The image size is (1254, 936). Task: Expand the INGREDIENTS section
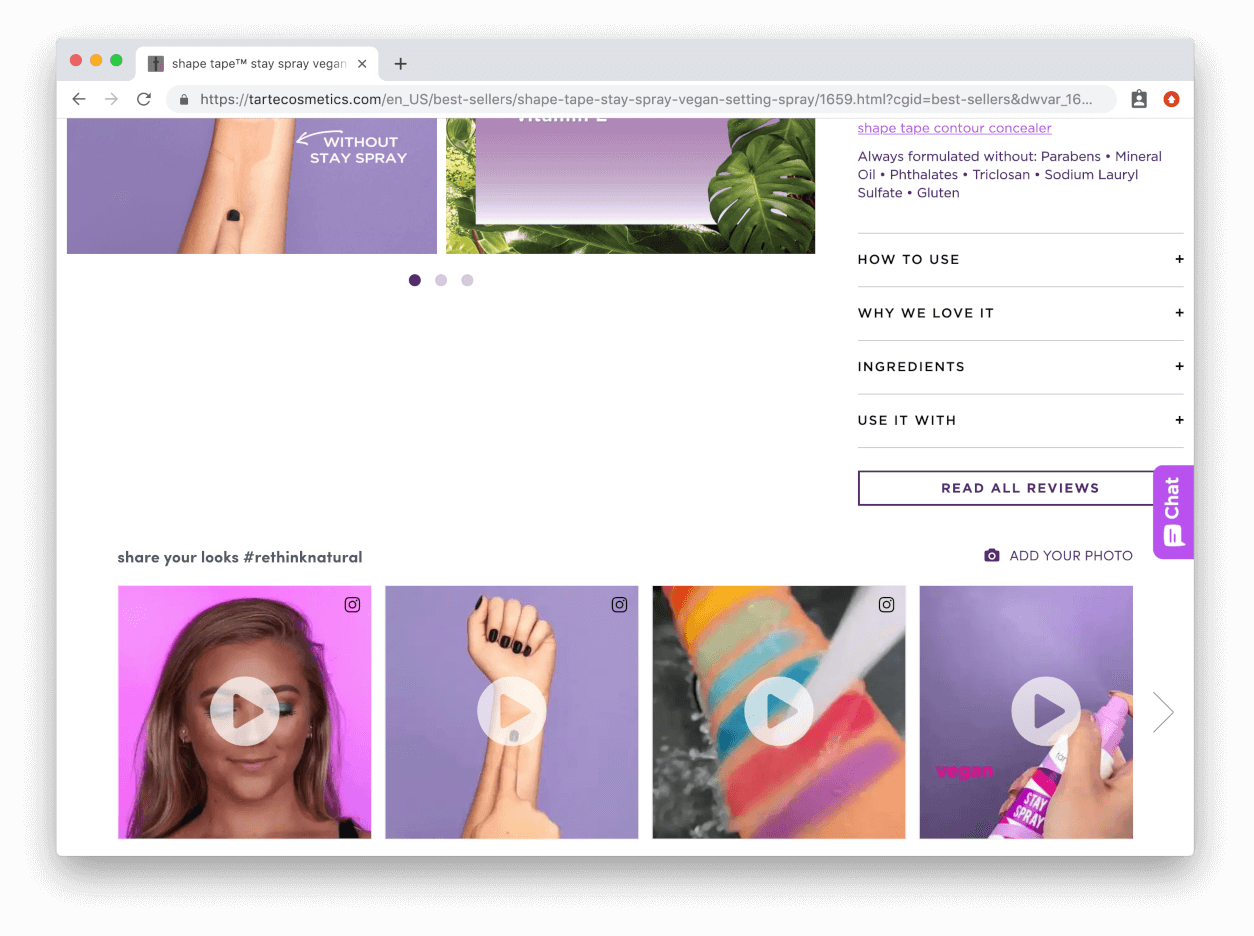tap(1020, 367)
